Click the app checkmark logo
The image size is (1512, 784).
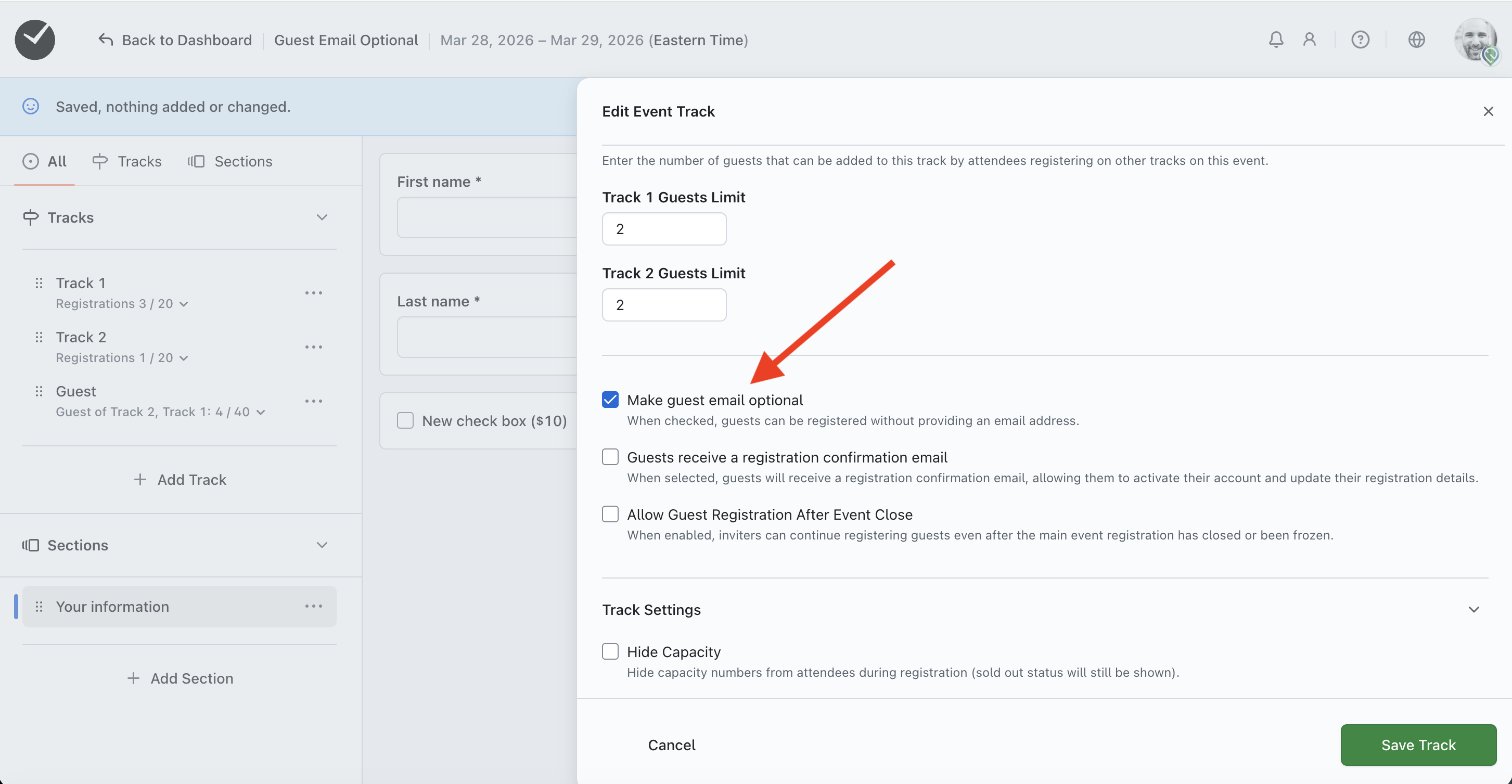35,40
